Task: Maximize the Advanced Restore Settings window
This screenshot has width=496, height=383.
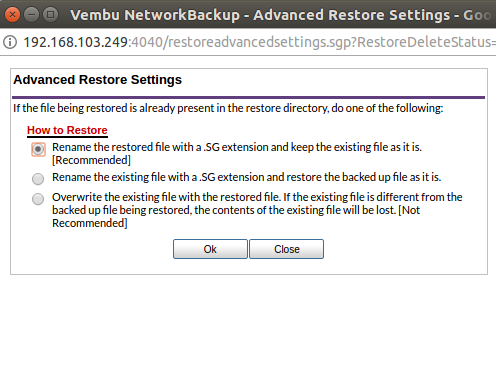Action: [x=51, y=15]
